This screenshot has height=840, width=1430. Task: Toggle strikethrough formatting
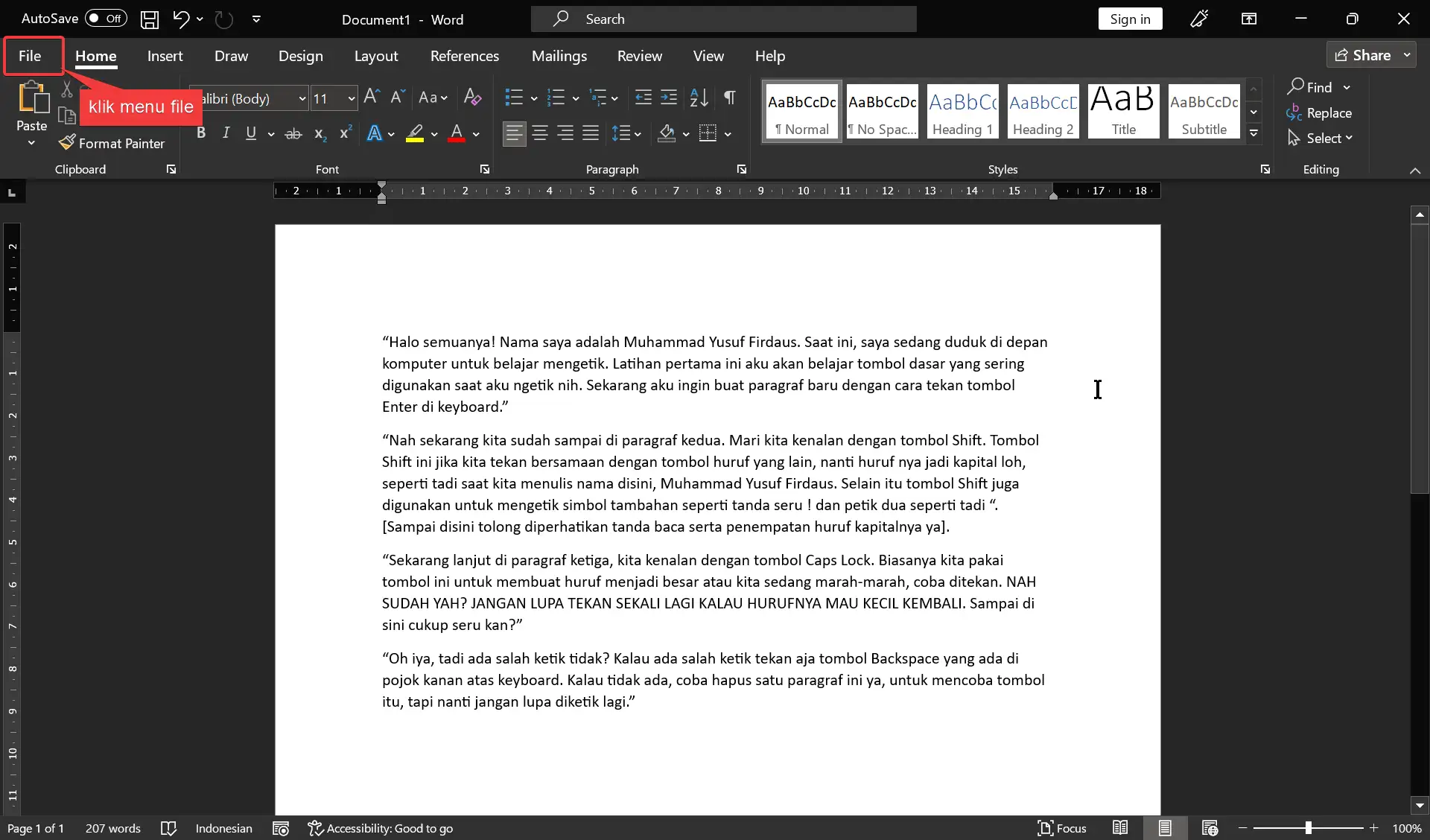tap(293, 133)
